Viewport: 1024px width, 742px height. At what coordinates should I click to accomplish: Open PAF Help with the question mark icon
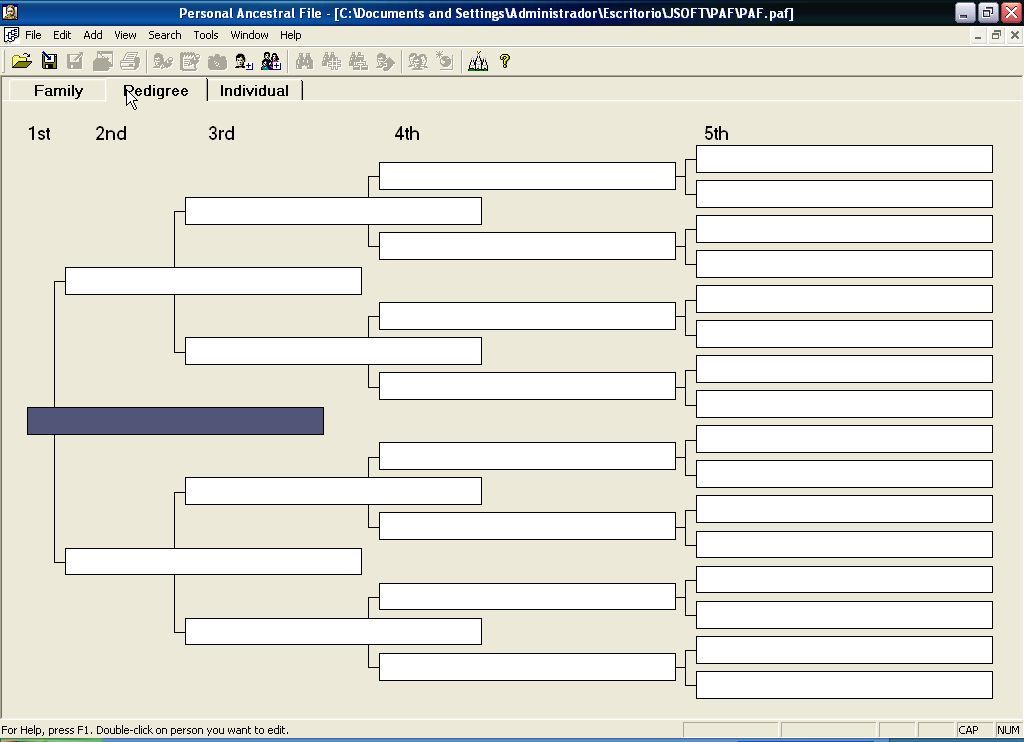[504, 61]
